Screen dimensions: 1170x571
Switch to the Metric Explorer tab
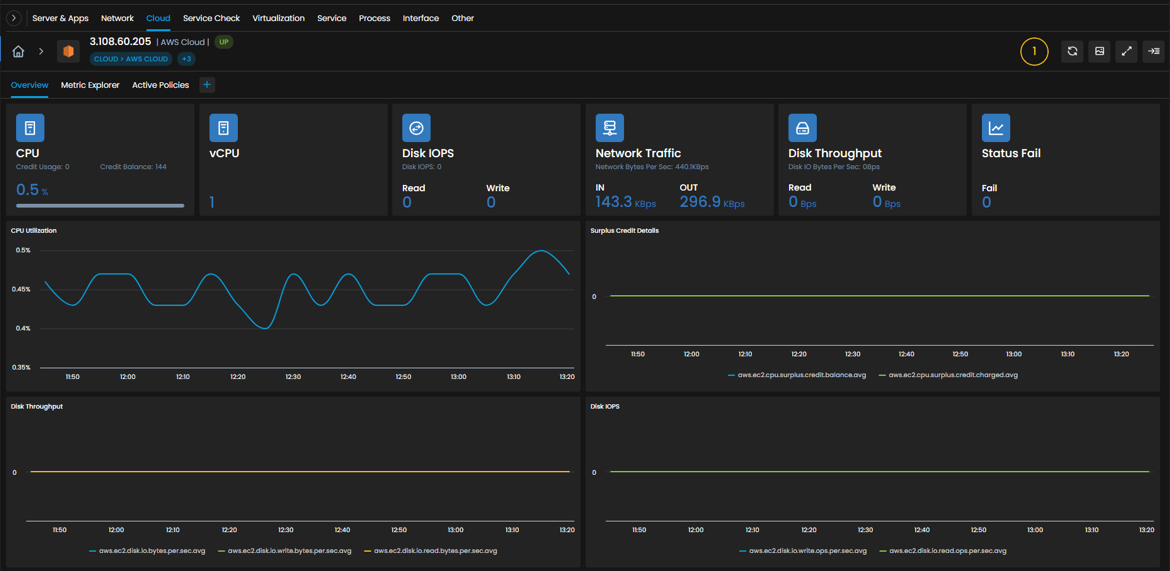[90, 85]
